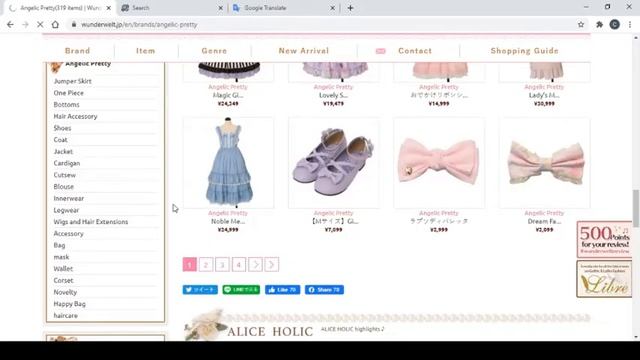
Task: Select the Angelic Pretty browser tab
Action: (60, 8)
